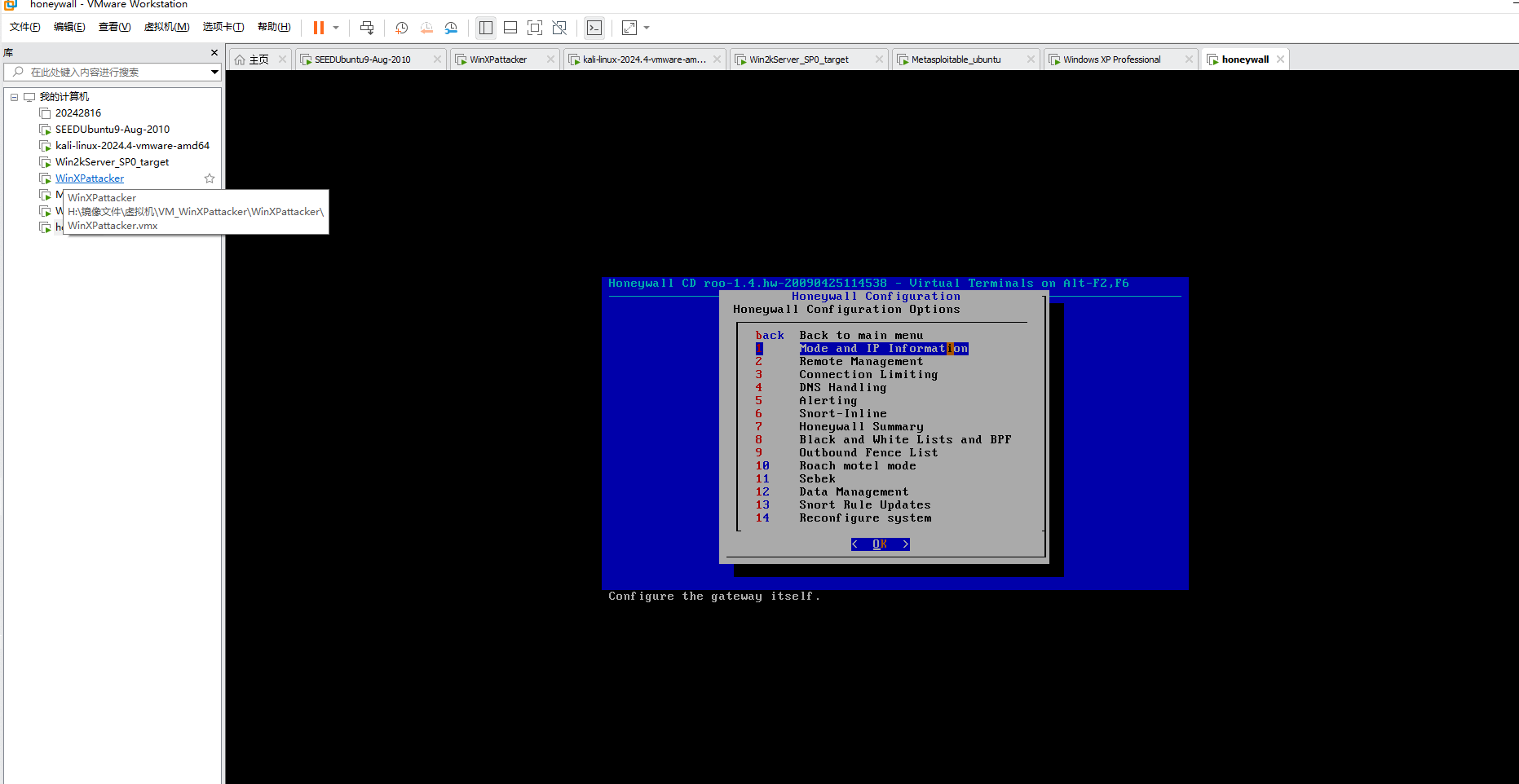Viewport: 1519px width, 784px height.
Task: Open the 虚拟机(M) menu
Action: click(166, 27)
